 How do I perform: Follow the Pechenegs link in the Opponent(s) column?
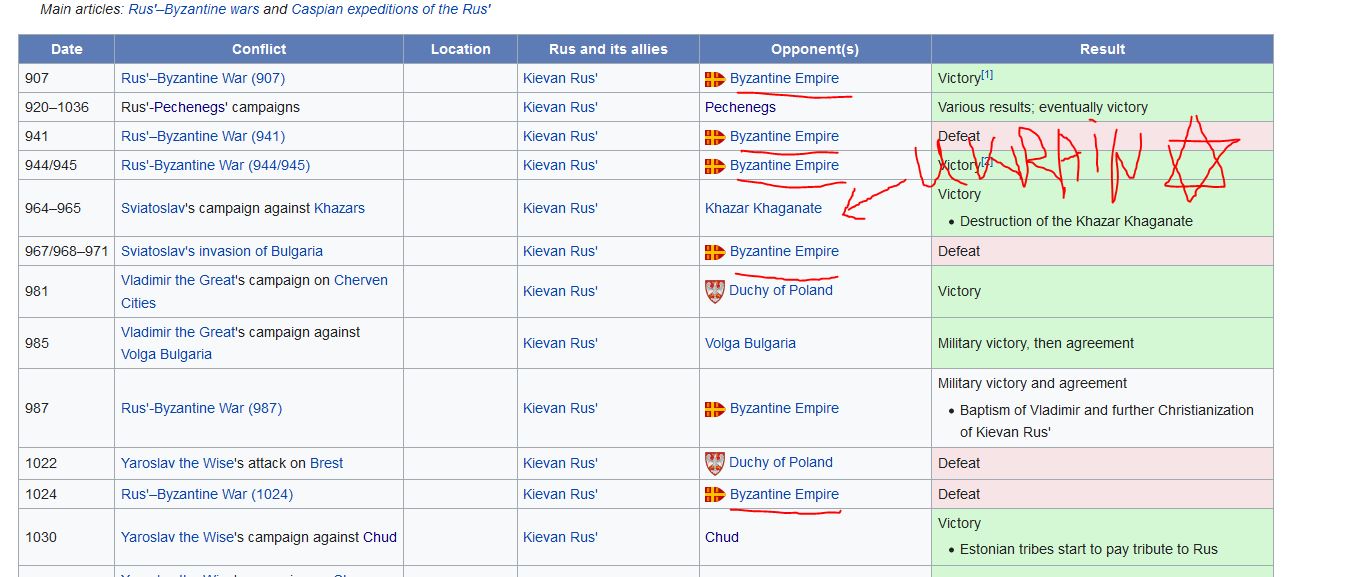point(740,107)
